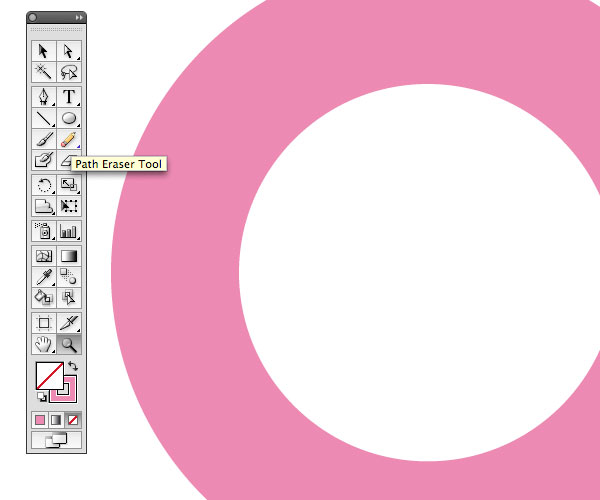Screen dimensions: 600x500
Task: Choose the Mesh tool
Action: click(x=44, y=256)
